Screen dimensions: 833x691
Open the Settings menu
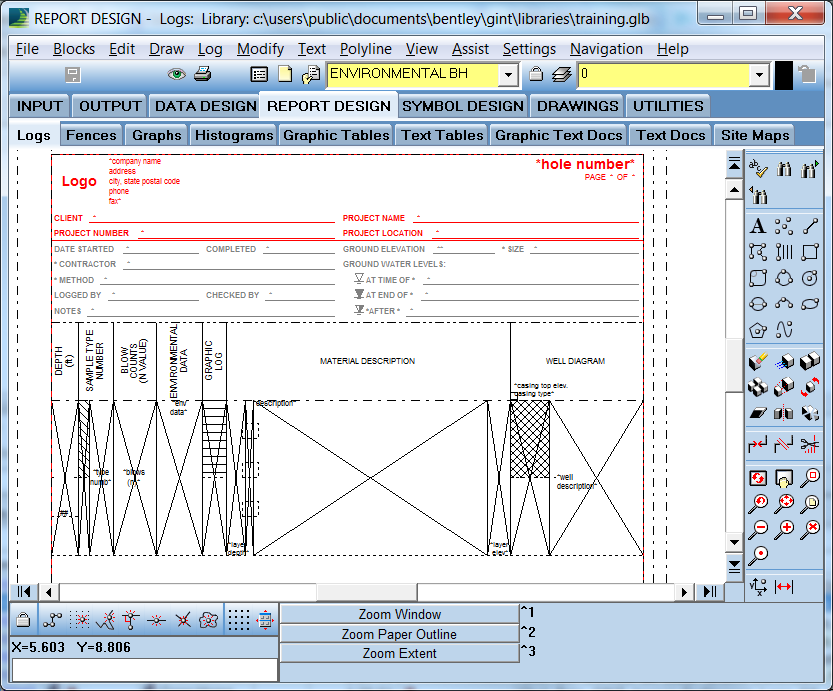(529, 49)
